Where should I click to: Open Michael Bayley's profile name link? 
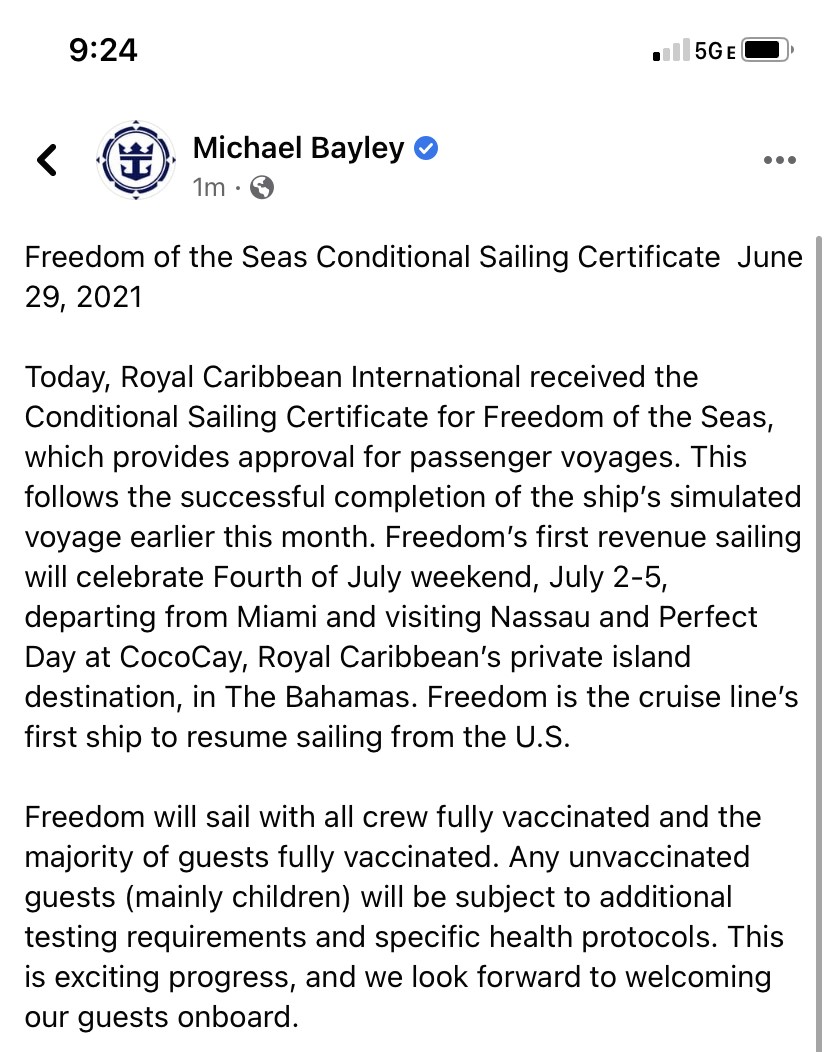click(299, 148)
